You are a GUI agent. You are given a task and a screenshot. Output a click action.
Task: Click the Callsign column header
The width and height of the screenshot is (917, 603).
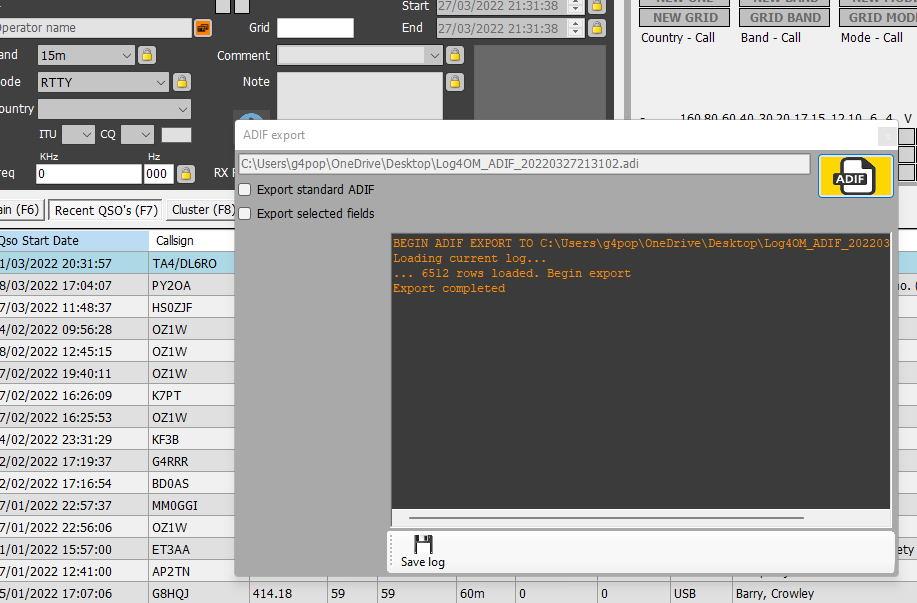(192, 241)
